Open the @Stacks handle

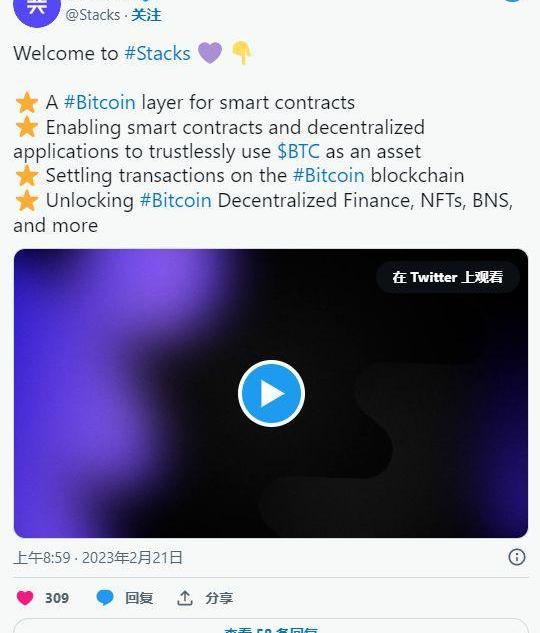[x=93, y=15]
